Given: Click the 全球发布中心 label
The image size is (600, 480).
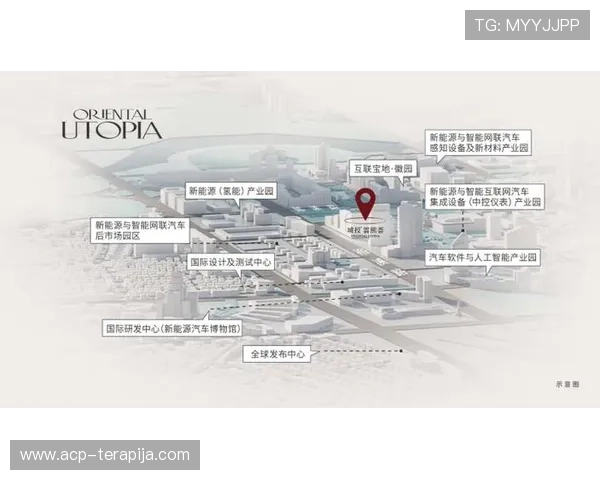Looking at the screenshot, I should coord(277,354).
